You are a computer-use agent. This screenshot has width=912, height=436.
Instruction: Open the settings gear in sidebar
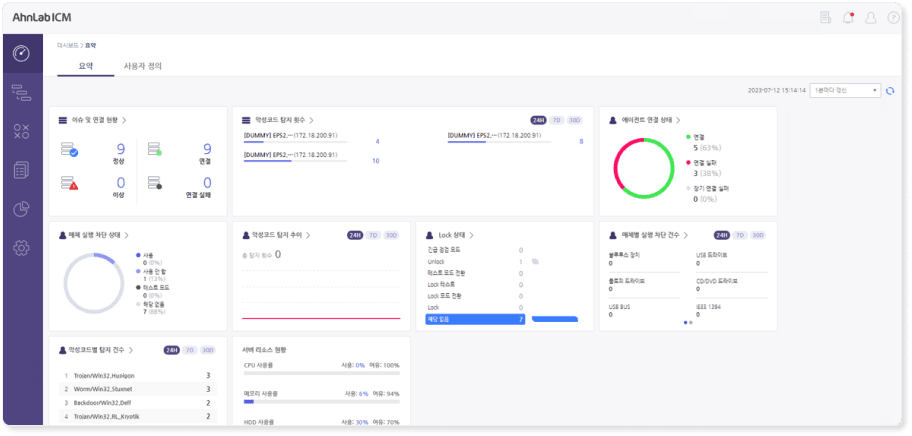pos(22,248)
